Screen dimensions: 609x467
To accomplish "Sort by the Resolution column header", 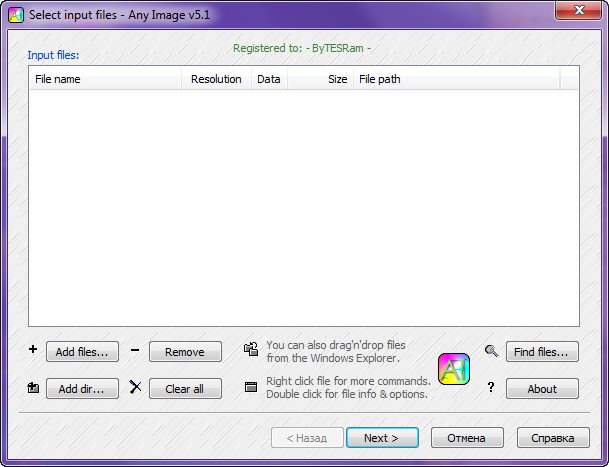I will 216,79.
